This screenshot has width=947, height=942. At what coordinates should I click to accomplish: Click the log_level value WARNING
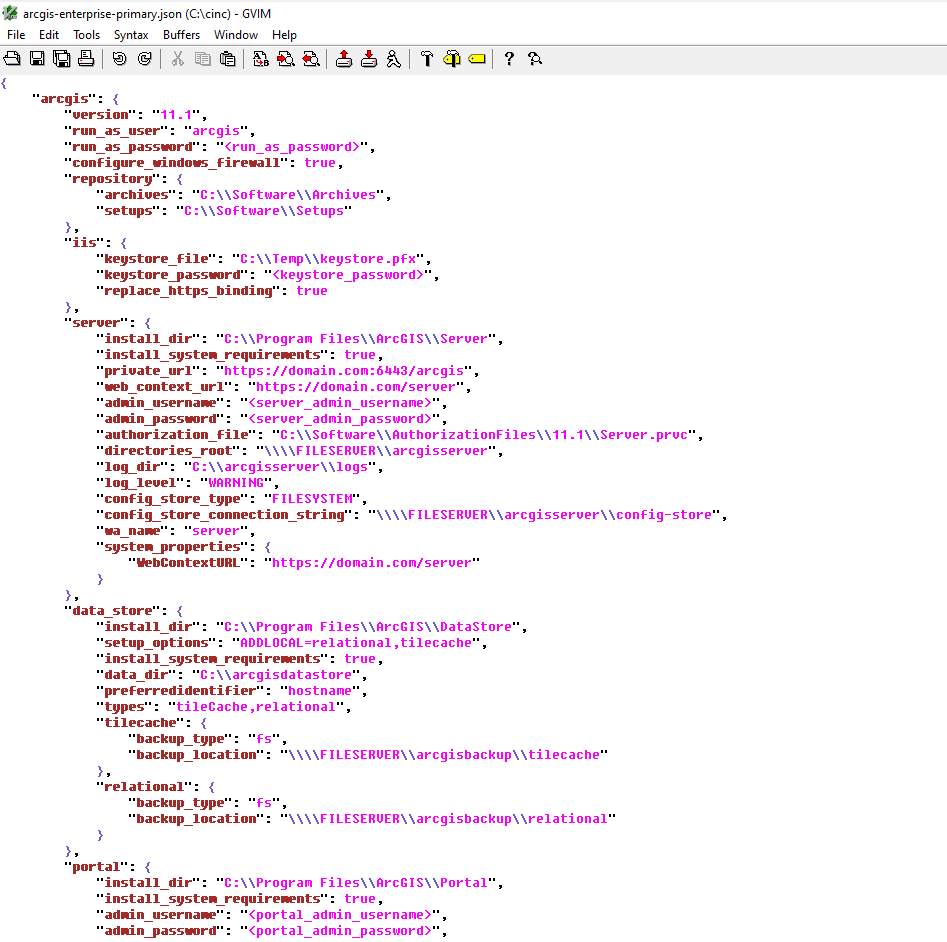[236, 483]
